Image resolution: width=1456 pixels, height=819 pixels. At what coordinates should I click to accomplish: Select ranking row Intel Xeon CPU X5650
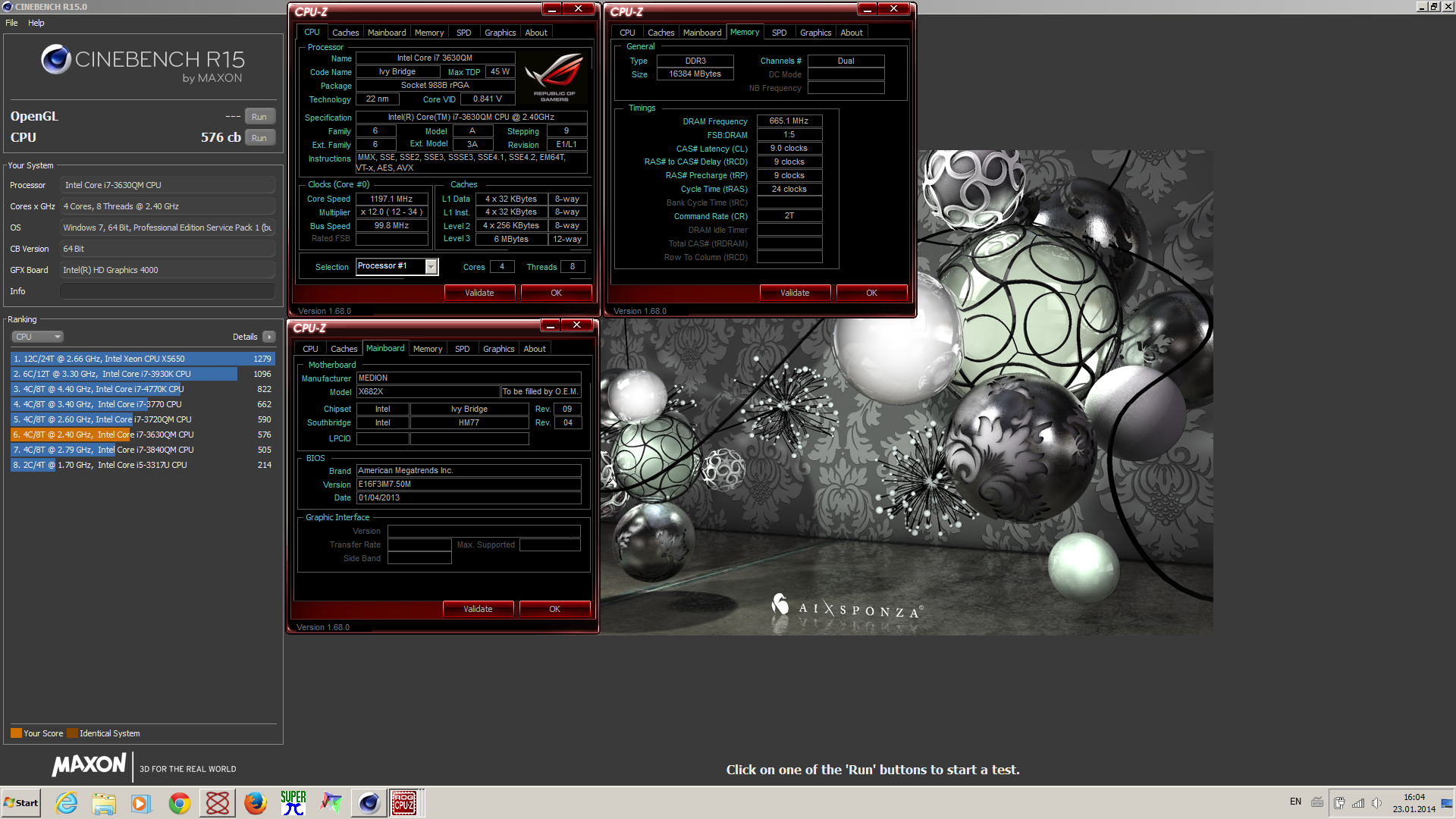click(143, 359)
